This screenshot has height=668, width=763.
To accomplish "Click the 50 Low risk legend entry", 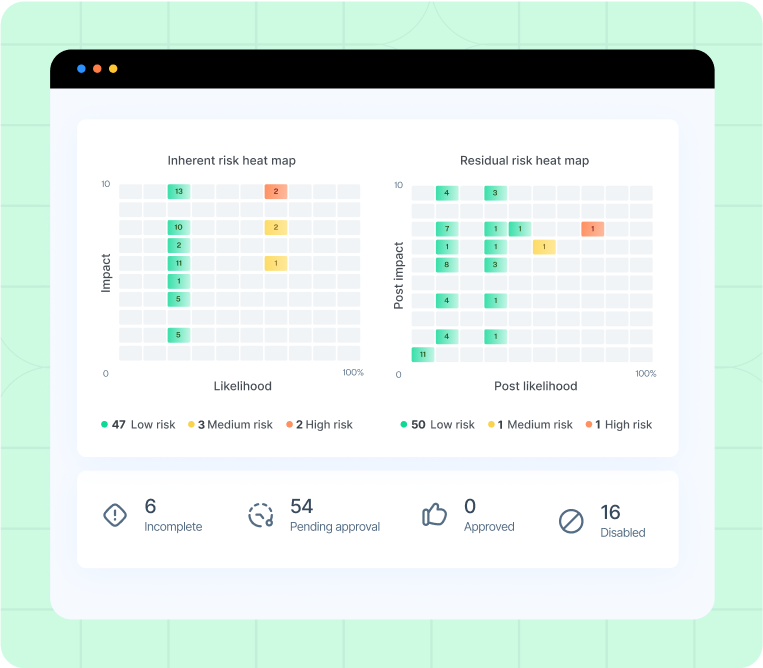I will (437, 424).
